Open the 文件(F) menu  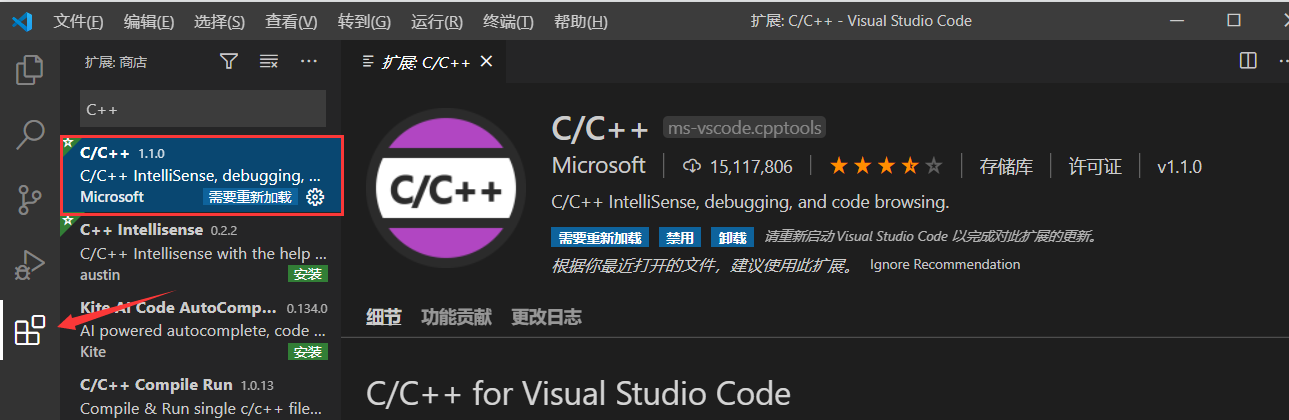(x=78, y=21)
